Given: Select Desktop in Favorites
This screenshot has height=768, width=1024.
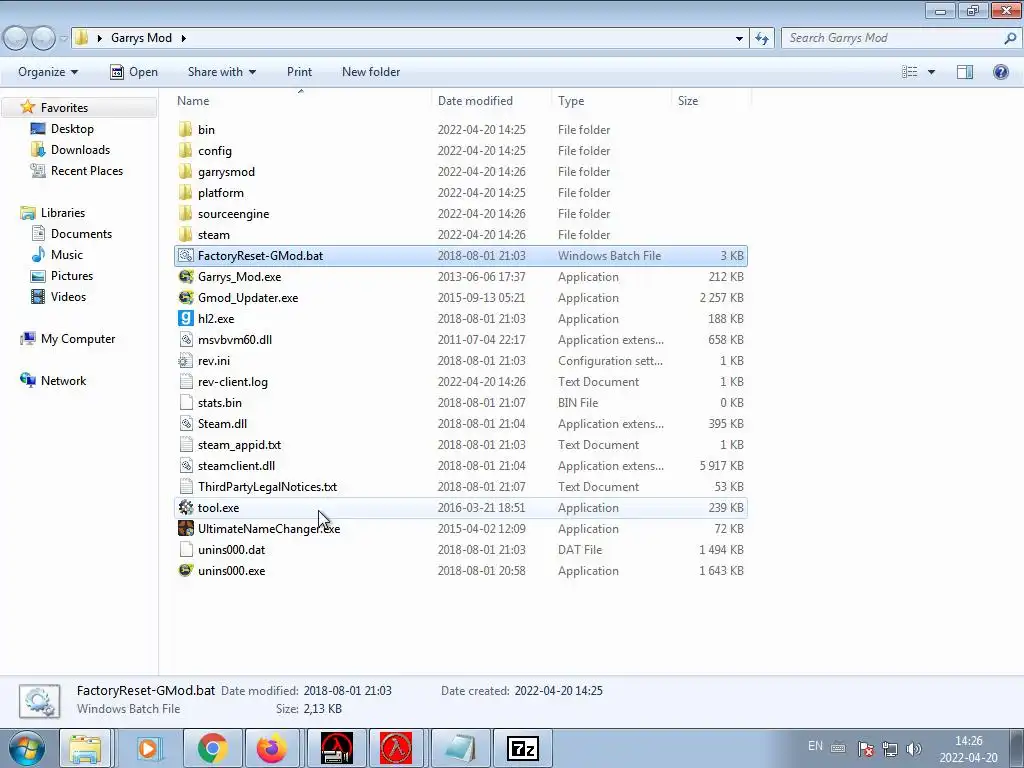Looking at the screenshot, I should (72, 129).
